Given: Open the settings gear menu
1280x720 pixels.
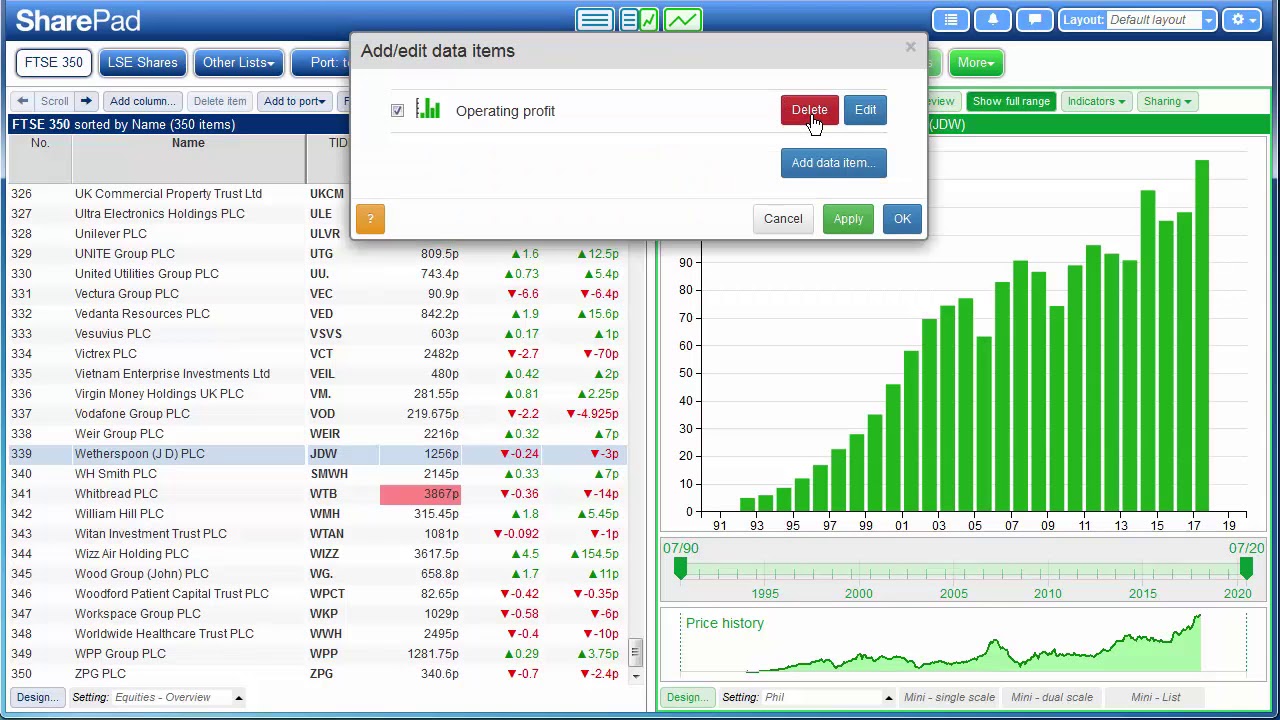Looking at the screenshot, I should point(1244,20).
